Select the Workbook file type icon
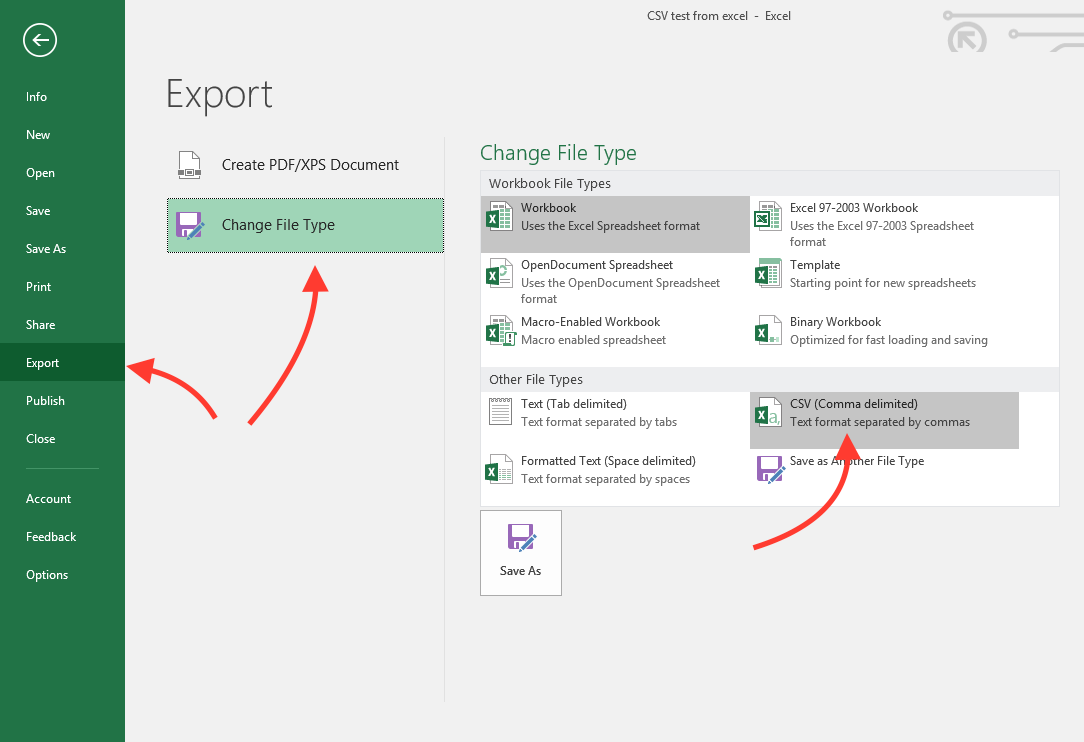 (499, 216)
